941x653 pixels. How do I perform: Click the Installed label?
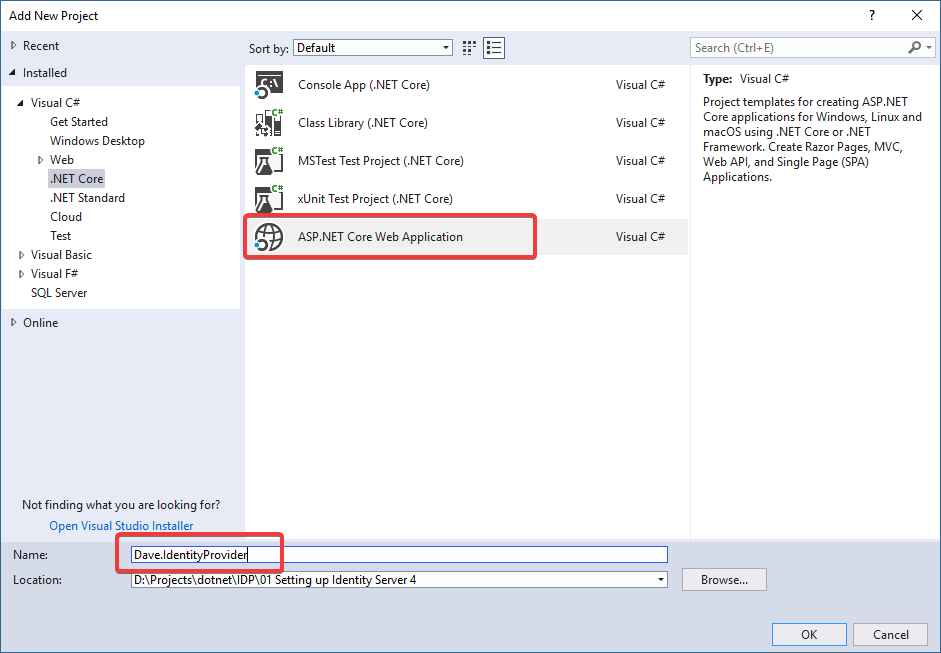tap(44, 73)
